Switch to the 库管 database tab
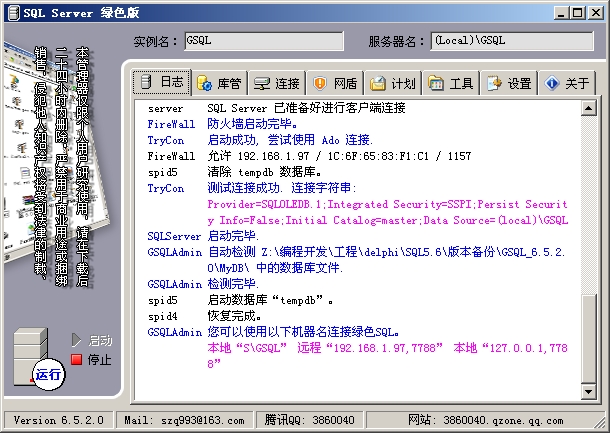Viewport: 610px width, 433px height. [220, 83]
